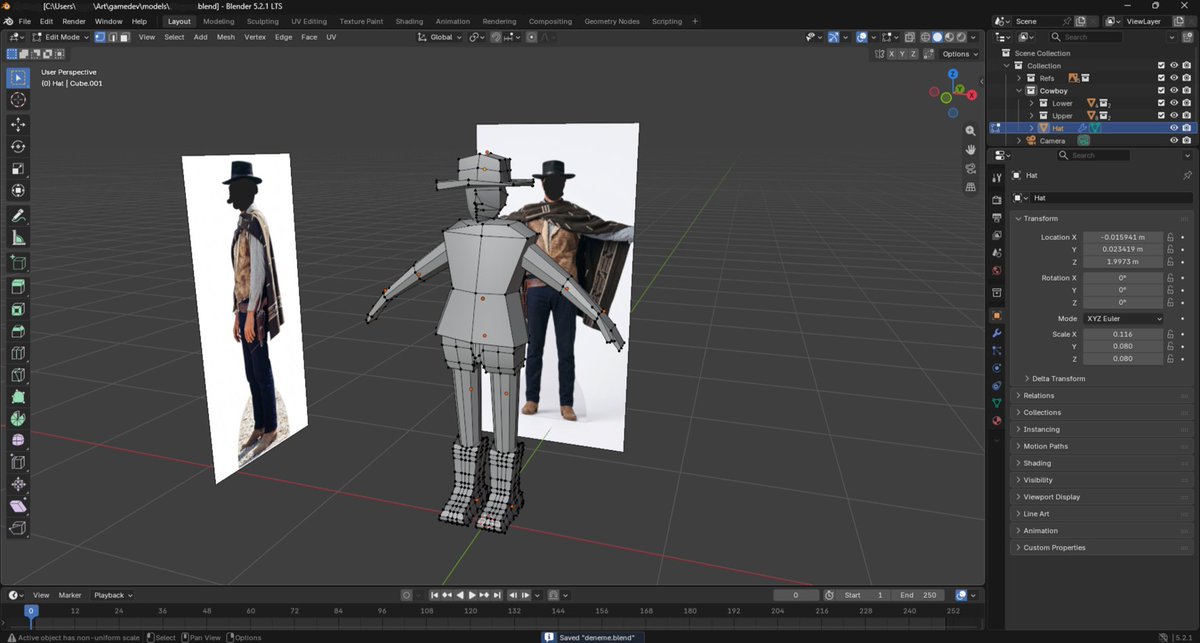The width and height of the screenshot is (1200, 643).
Task: Switch to vertex select mode
Action: tap(100, 37)
